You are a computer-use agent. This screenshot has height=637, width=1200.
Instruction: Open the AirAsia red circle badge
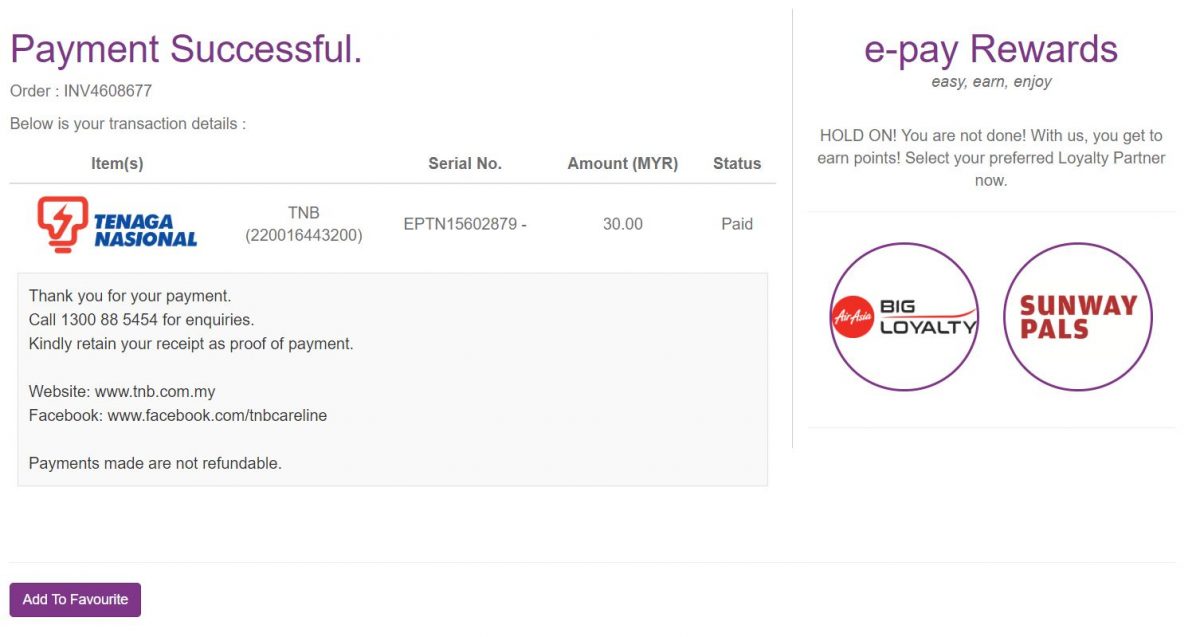pyautogui.click(x=851, y=316)
